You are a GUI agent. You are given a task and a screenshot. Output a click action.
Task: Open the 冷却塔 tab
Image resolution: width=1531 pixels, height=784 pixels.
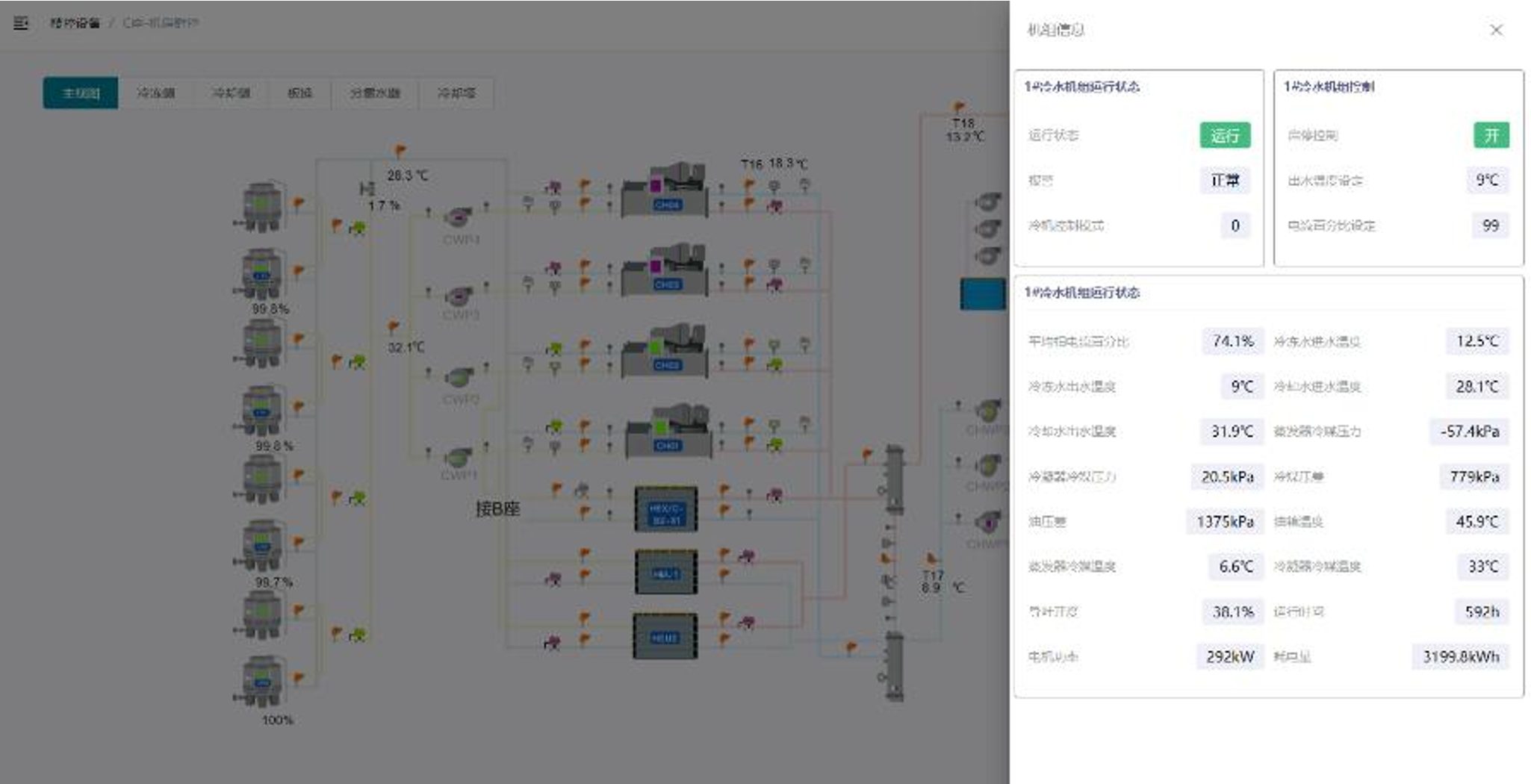click(x=456, y=93)
